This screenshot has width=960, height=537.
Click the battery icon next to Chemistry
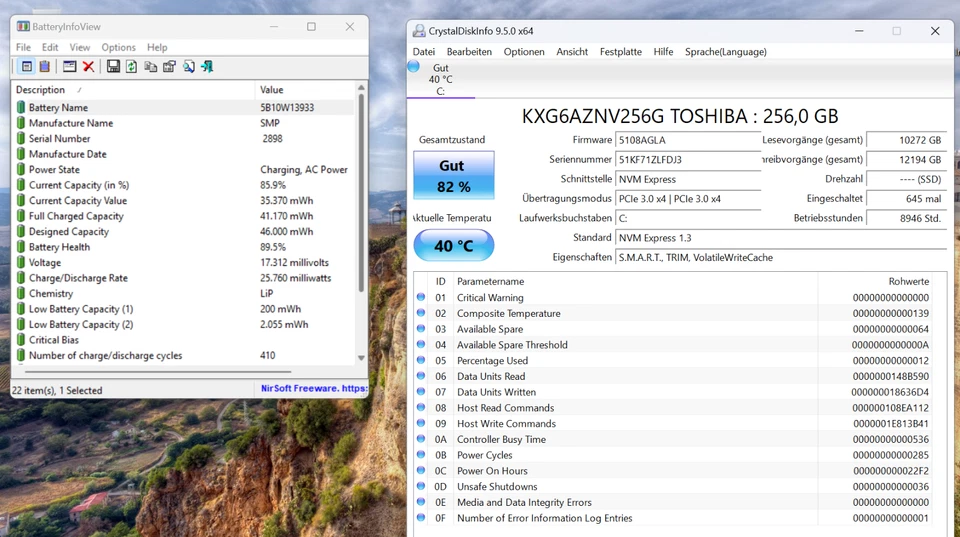[21, 293]
